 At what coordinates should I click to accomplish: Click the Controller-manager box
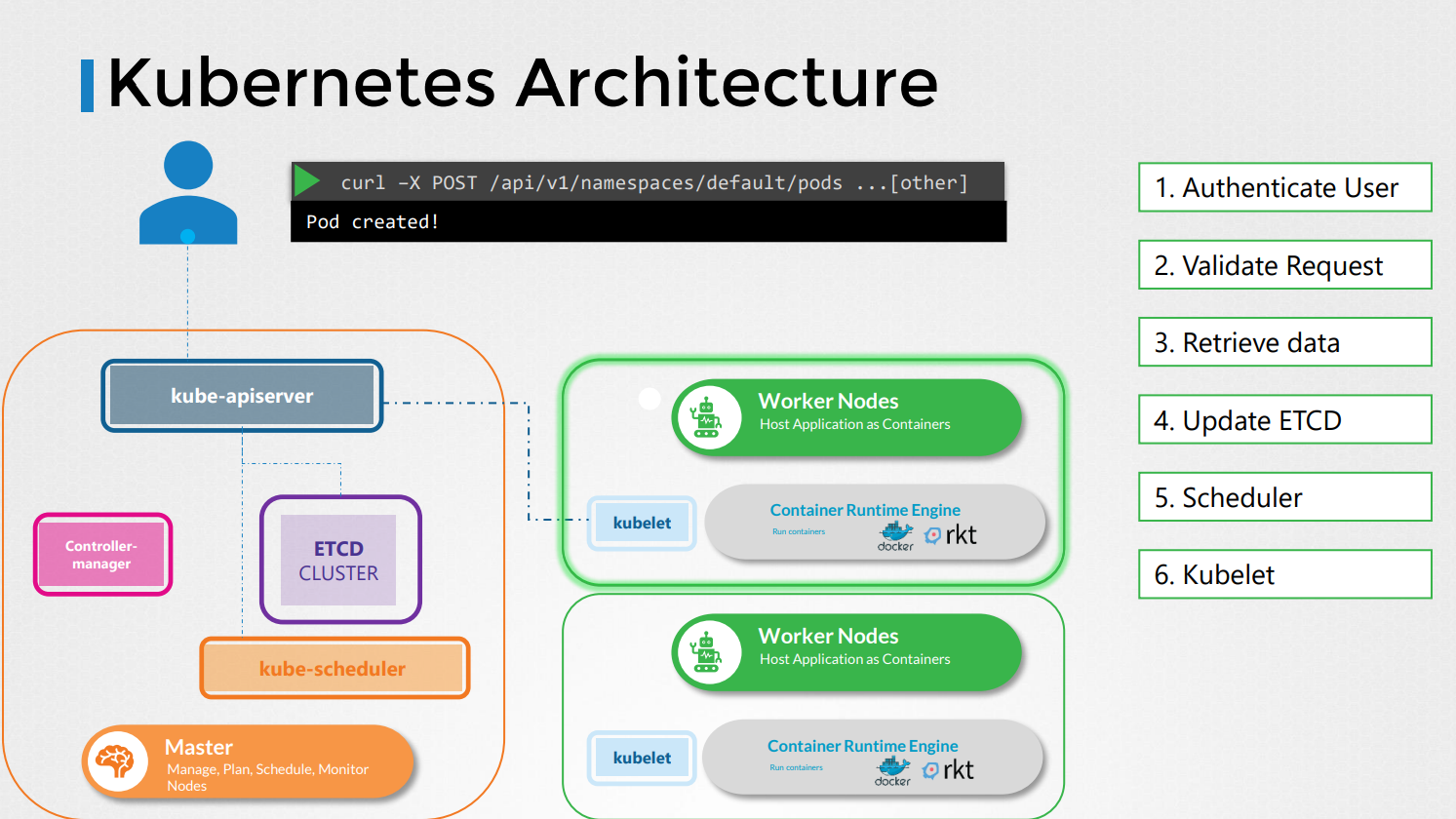click(102, 555)
